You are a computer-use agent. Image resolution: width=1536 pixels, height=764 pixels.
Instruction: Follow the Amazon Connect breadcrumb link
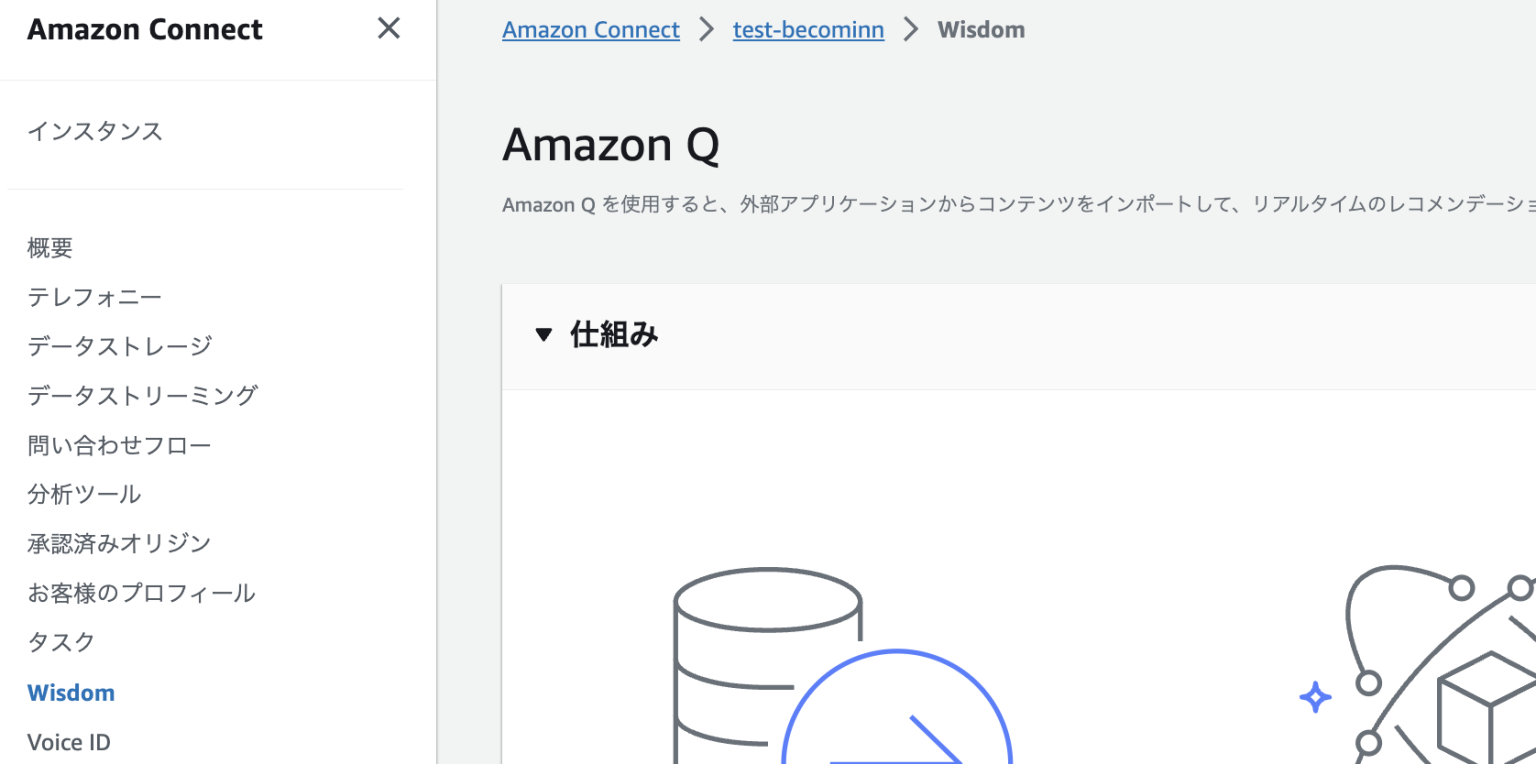click(591, 29)
